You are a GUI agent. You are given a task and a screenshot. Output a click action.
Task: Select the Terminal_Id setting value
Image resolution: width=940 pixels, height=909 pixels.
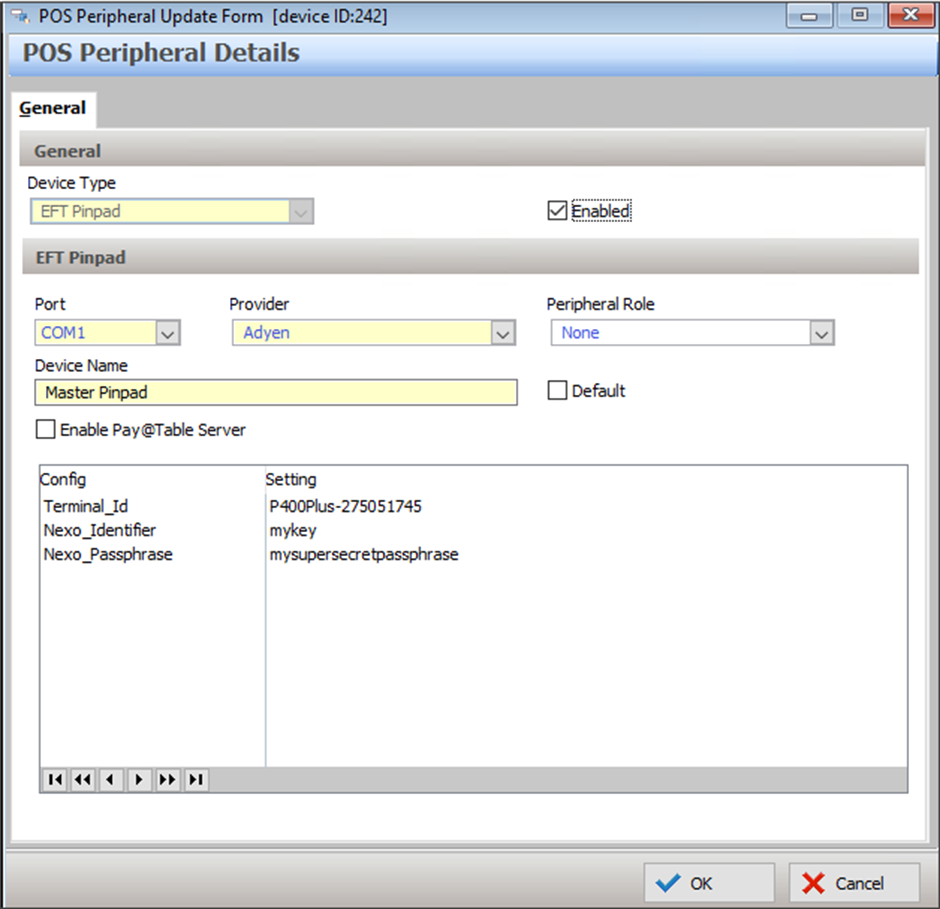(x=346, y=506)
